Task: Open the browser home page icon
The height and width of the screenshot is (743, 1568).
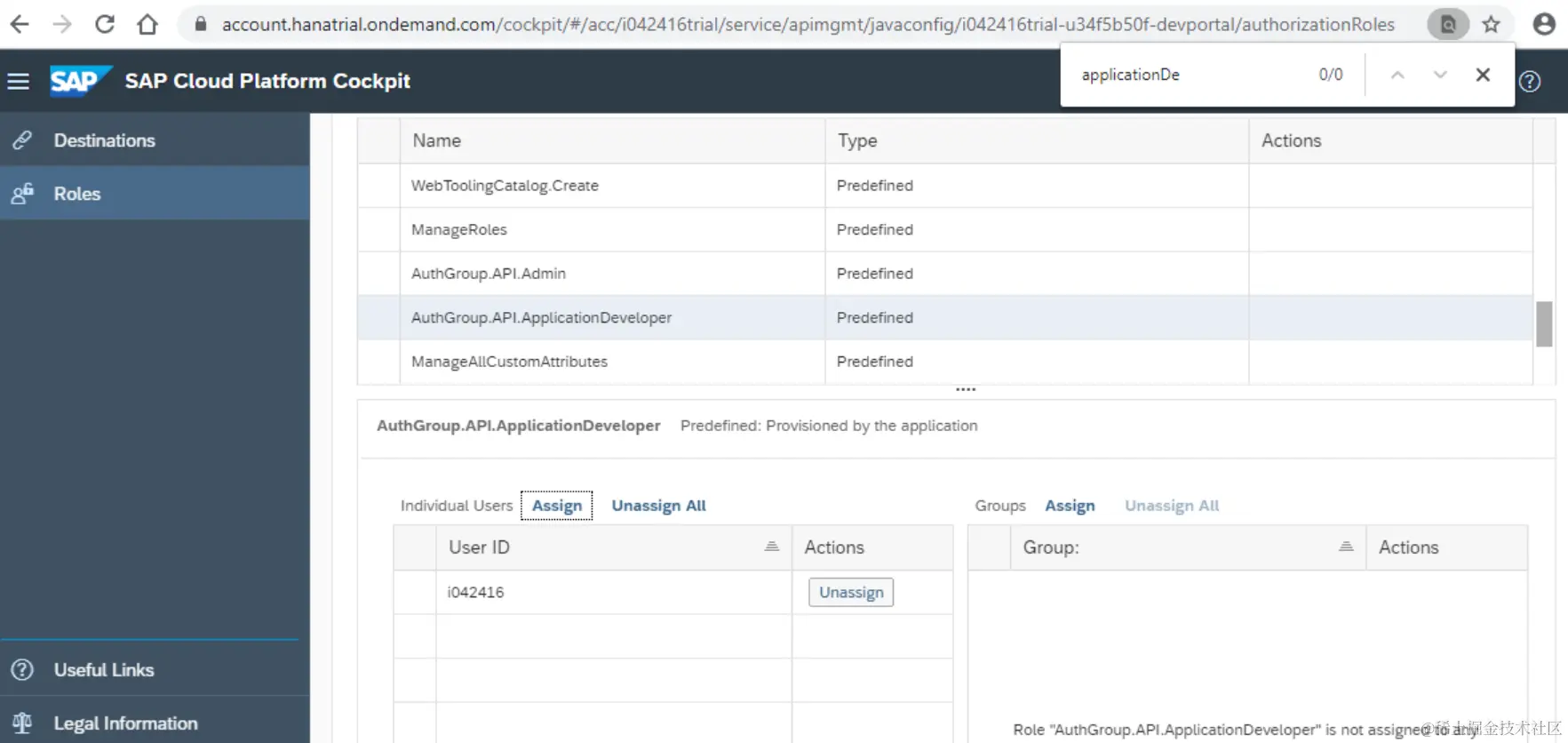Action: (147, 24)
